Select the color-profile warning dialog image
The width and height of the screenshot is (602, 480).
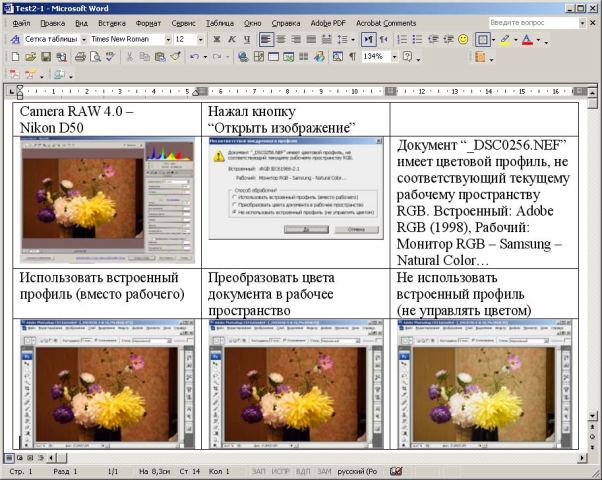(296, 188)
